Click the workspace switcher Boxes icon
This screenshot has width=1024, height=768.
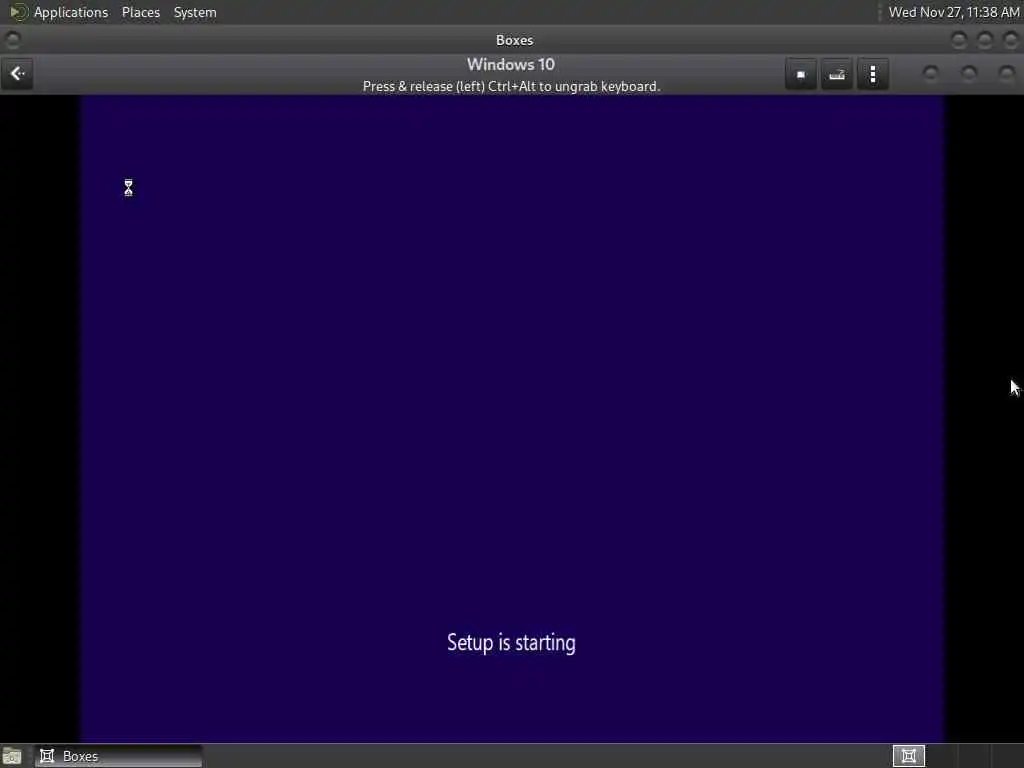click(908, 756)
